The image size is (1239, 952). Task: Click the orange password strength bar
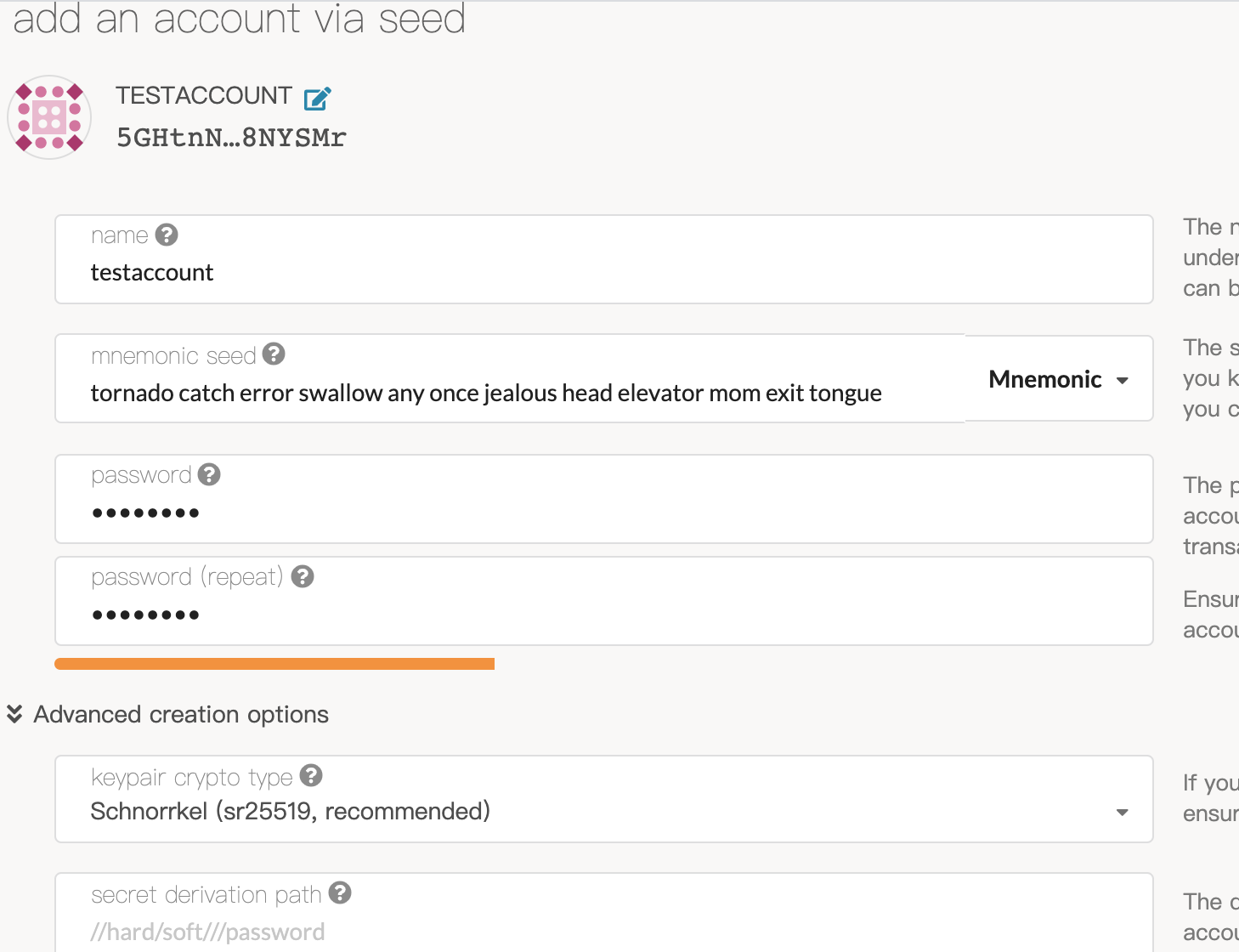pos(274,664)
